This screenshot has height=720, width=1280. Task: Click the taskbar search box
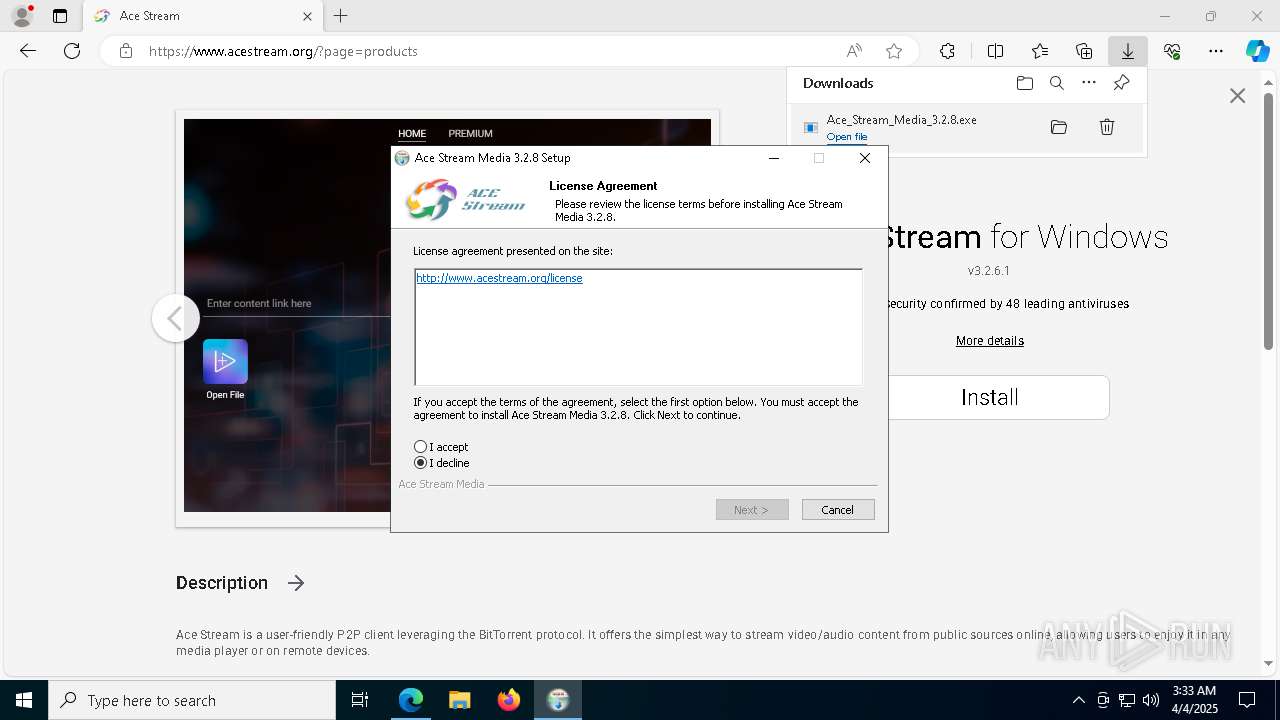pyautogui.click(x=192, y=700)
